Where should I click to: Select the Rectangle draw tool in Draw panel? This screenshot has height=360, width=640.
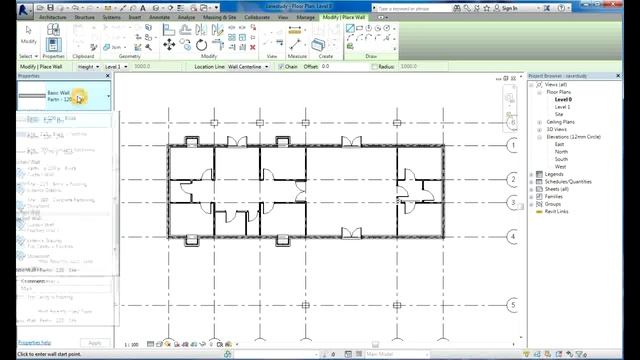pos(359,28)
